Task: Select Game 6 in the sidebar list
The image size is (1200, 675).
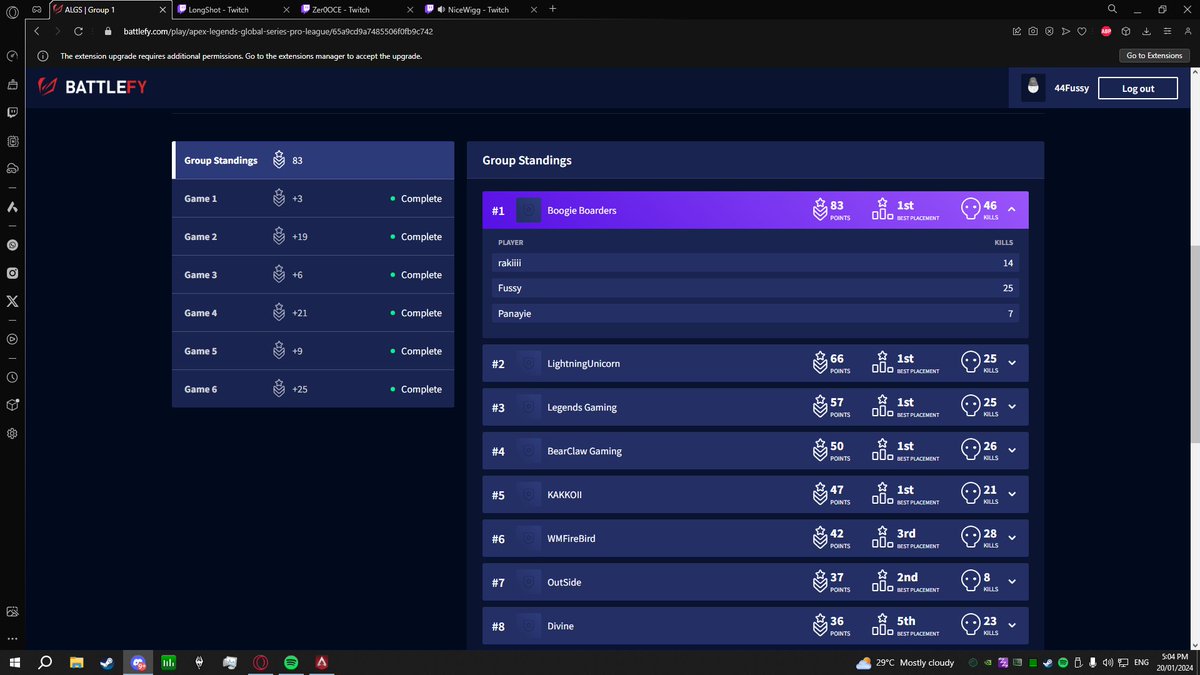Action: click(313, 389)
